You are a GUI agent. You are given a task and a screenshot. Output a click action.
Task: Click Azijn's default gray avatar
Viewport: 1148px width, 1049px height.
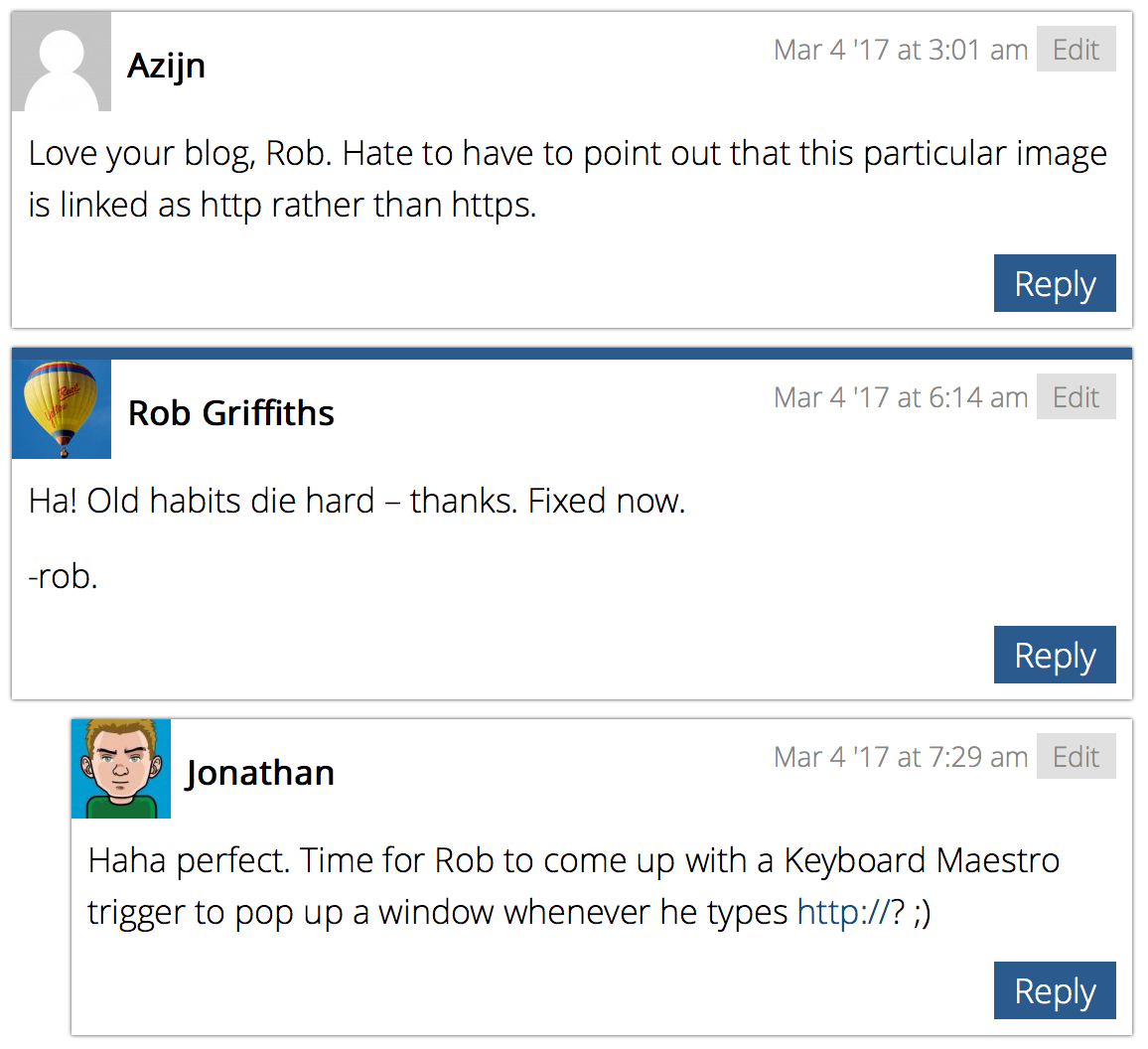point(62,62)
